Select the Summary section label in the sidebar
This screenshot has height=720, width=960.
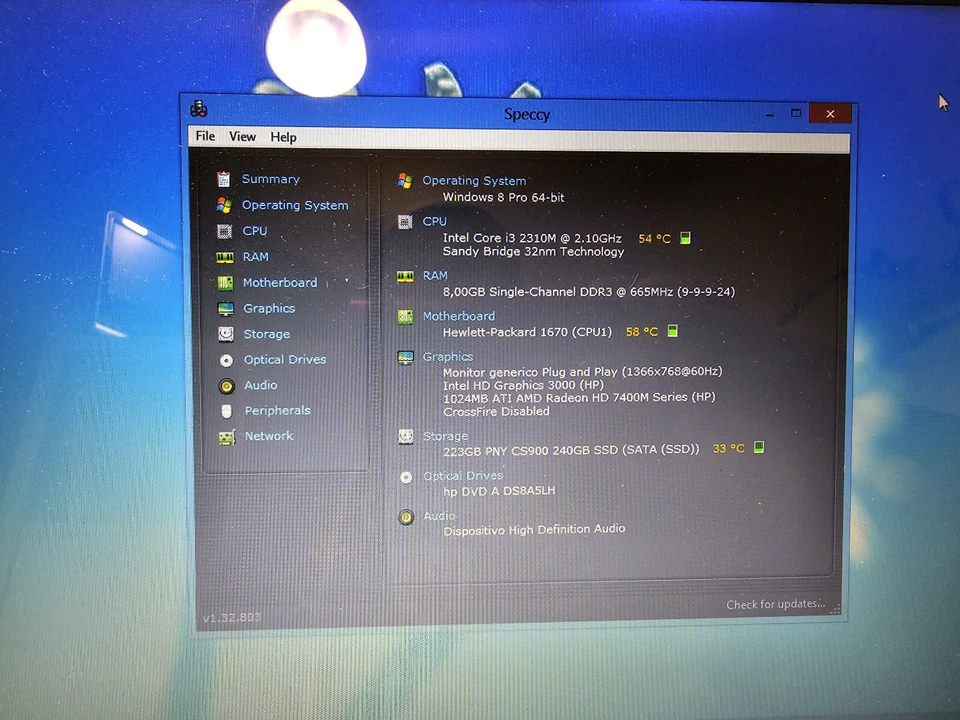coord(271,179)
